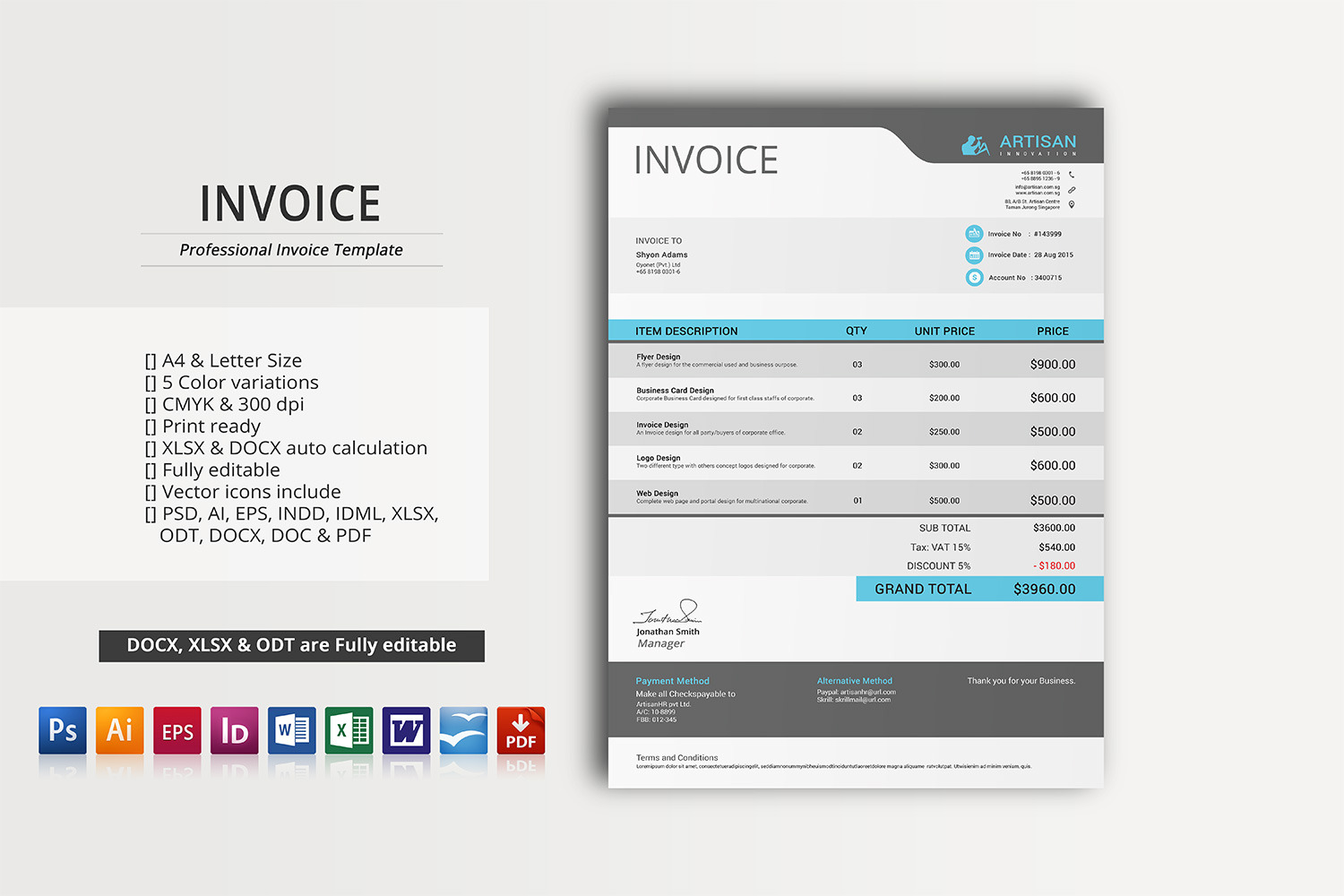
Task: Click the round icon beside Invoice Date
Action: click(x=974, y=255)
